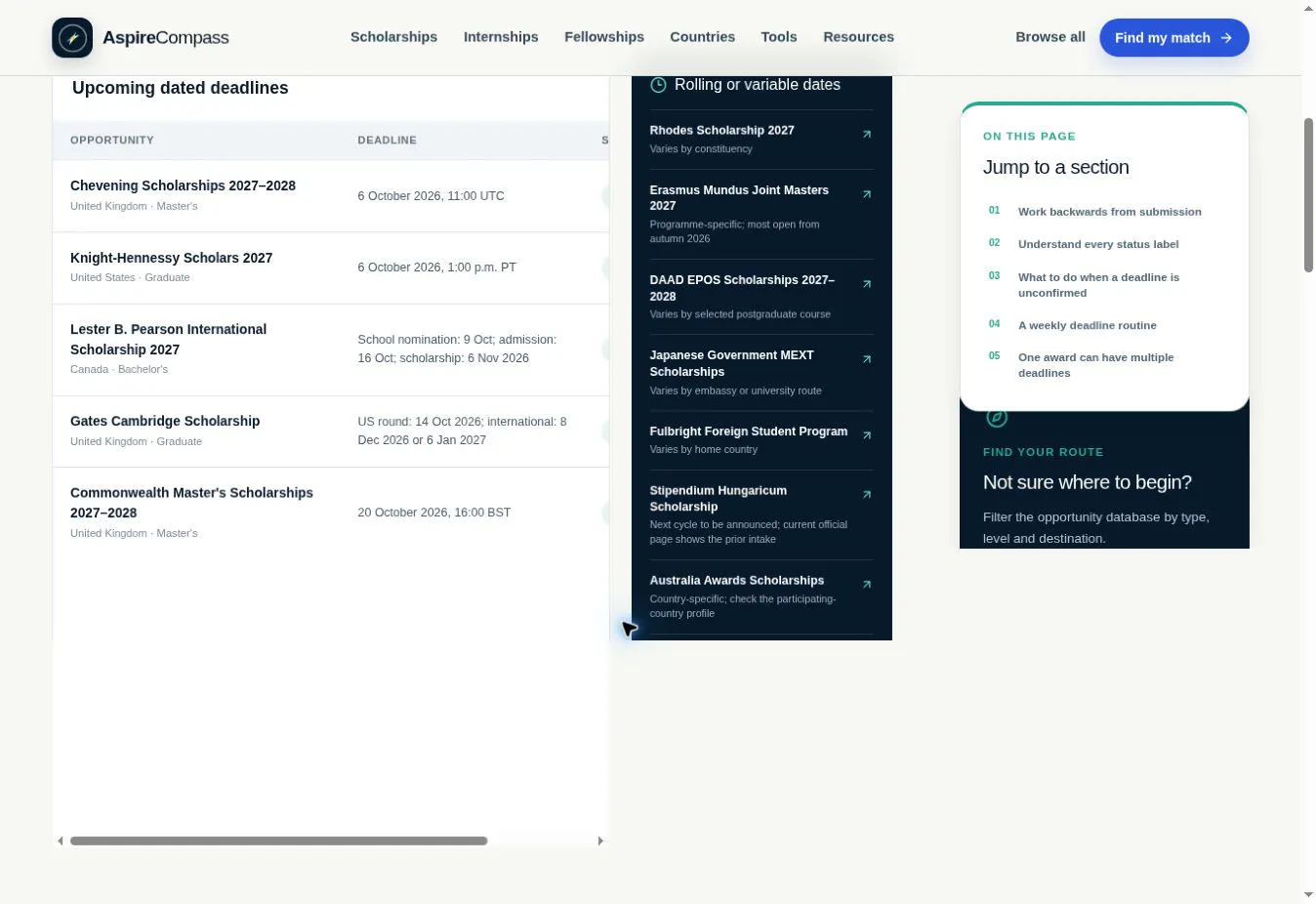Click the OPPORTUNITY column header
The image size is (1316, 904).
[112, 141]
